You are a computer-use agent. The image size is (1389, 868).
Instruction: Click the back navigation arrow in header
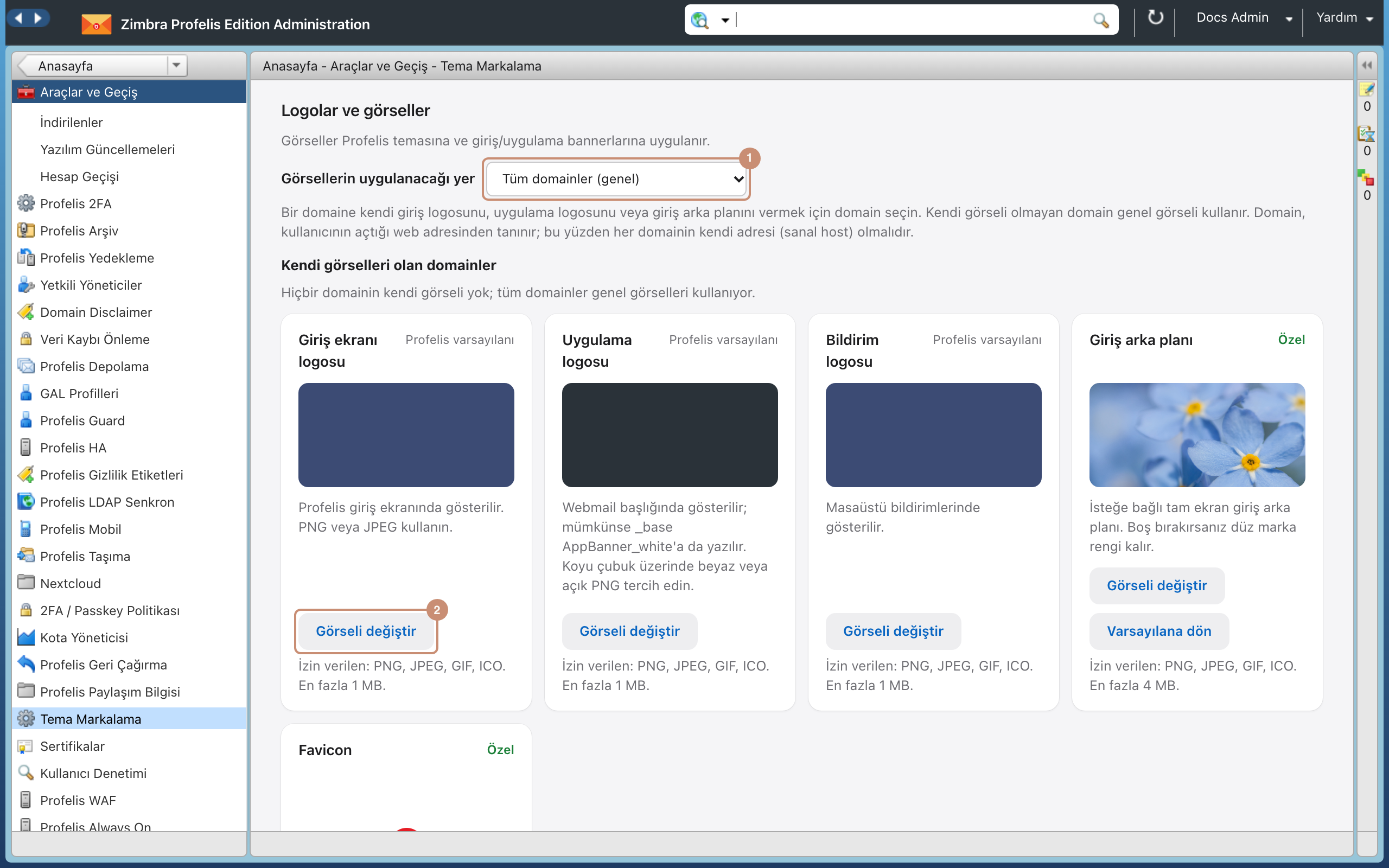(x=18, y=18)
